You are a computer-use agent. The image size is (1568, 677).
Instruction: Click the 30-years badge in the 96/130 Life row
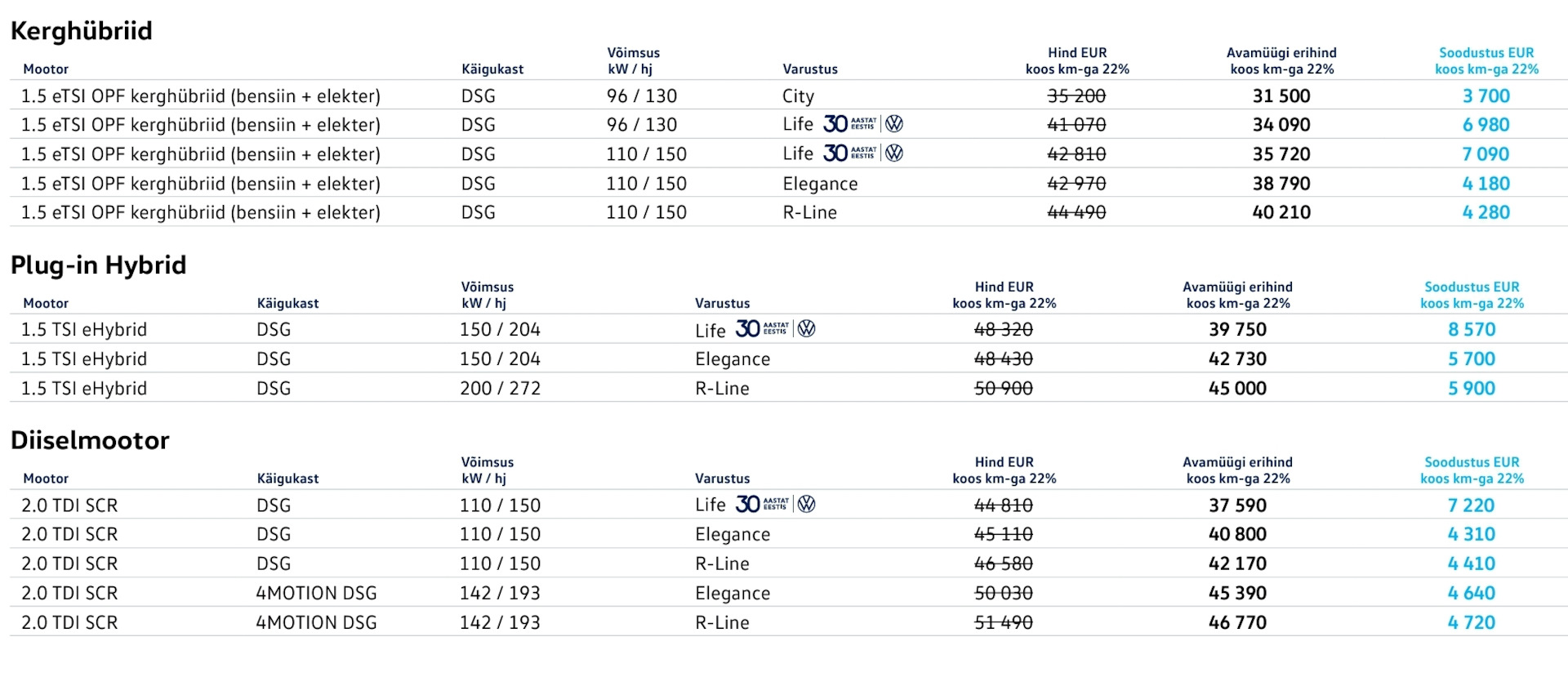tap(849, 124)
